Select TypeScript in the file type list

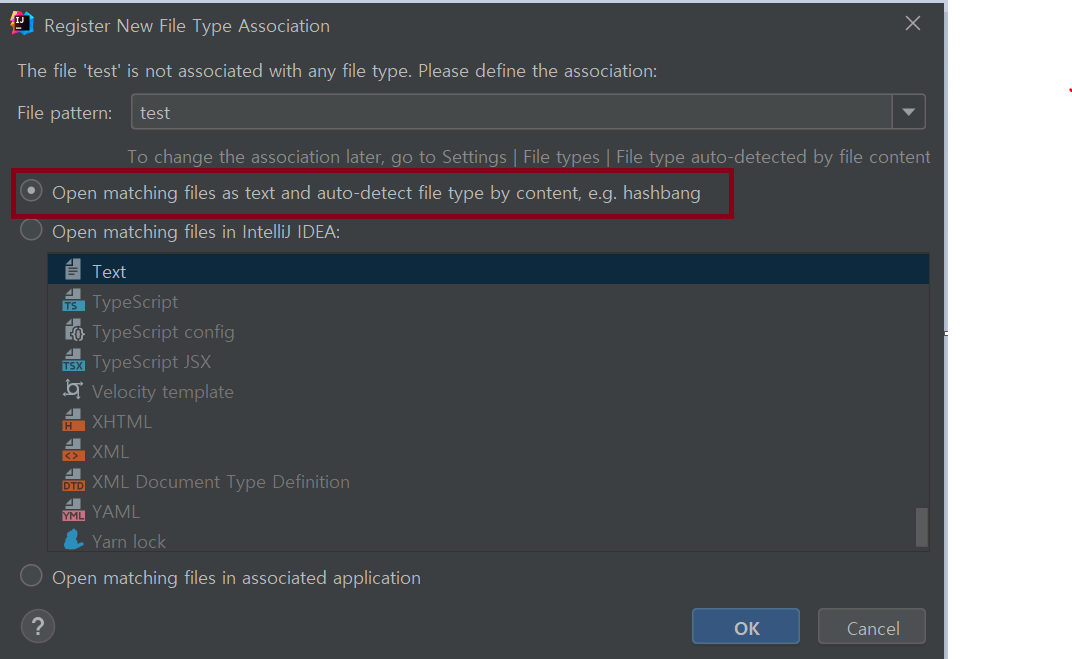488,301
